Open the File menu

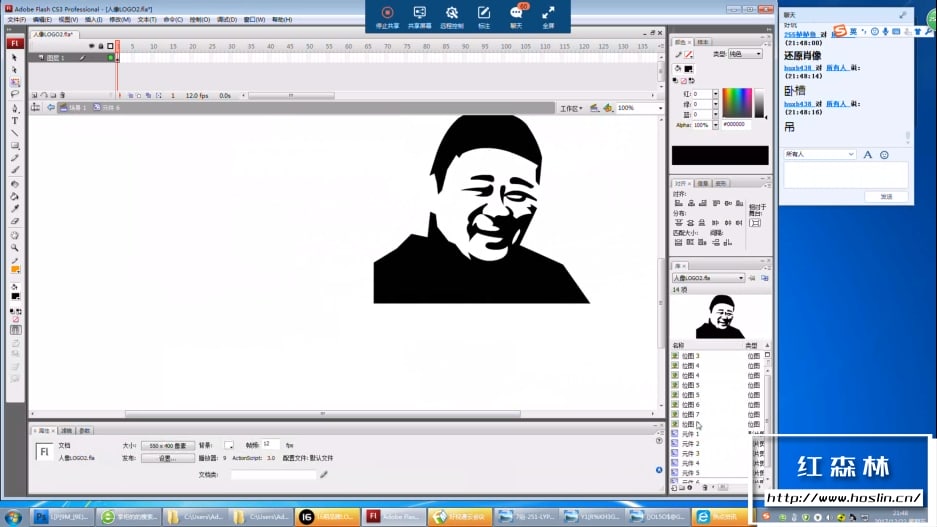tap(17, 20)
